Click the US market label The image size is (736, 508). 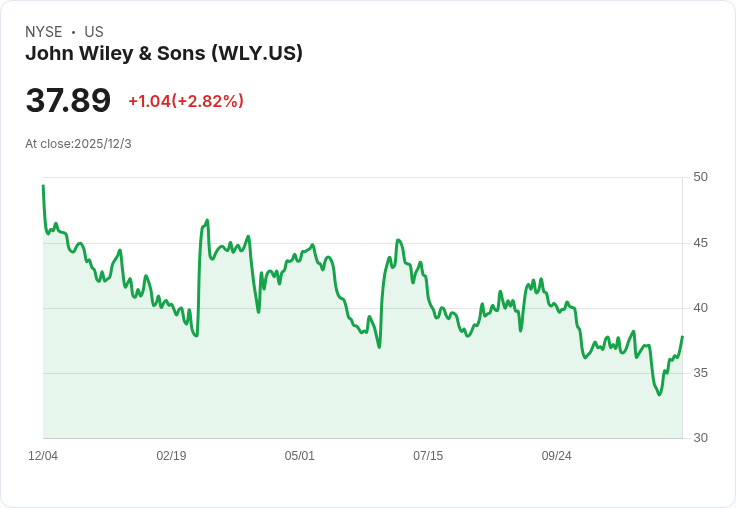pos(94,32)
